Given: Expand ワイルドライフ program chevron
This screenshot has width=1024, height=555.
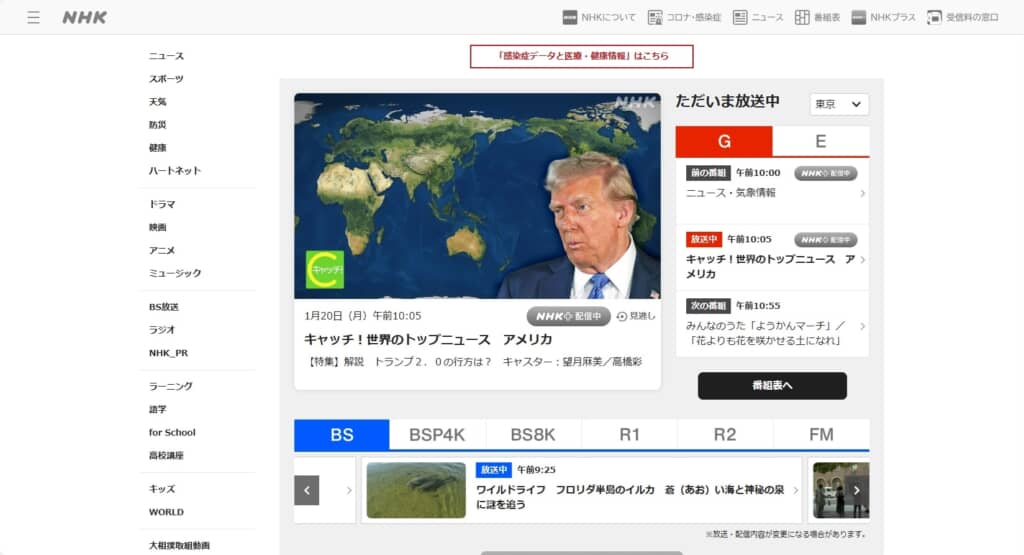Looking at the screenshot, I should [795, 490].
